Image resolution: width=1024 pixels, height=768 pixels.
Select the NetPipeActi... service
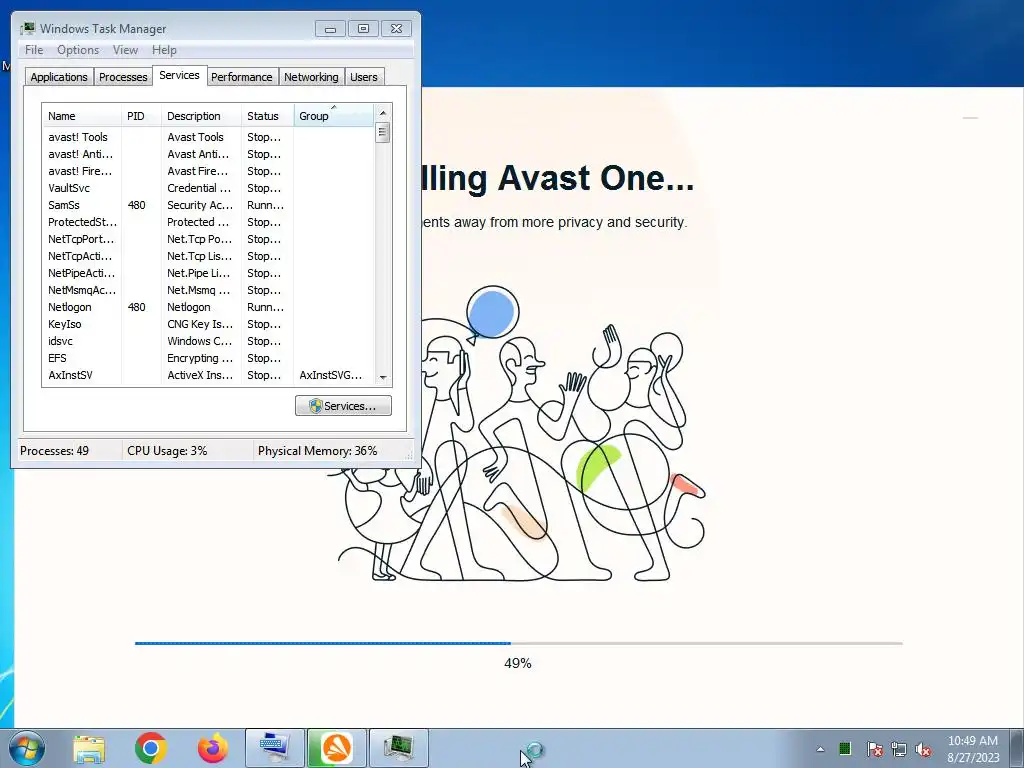pyautogui.click(x=208, y=273)
